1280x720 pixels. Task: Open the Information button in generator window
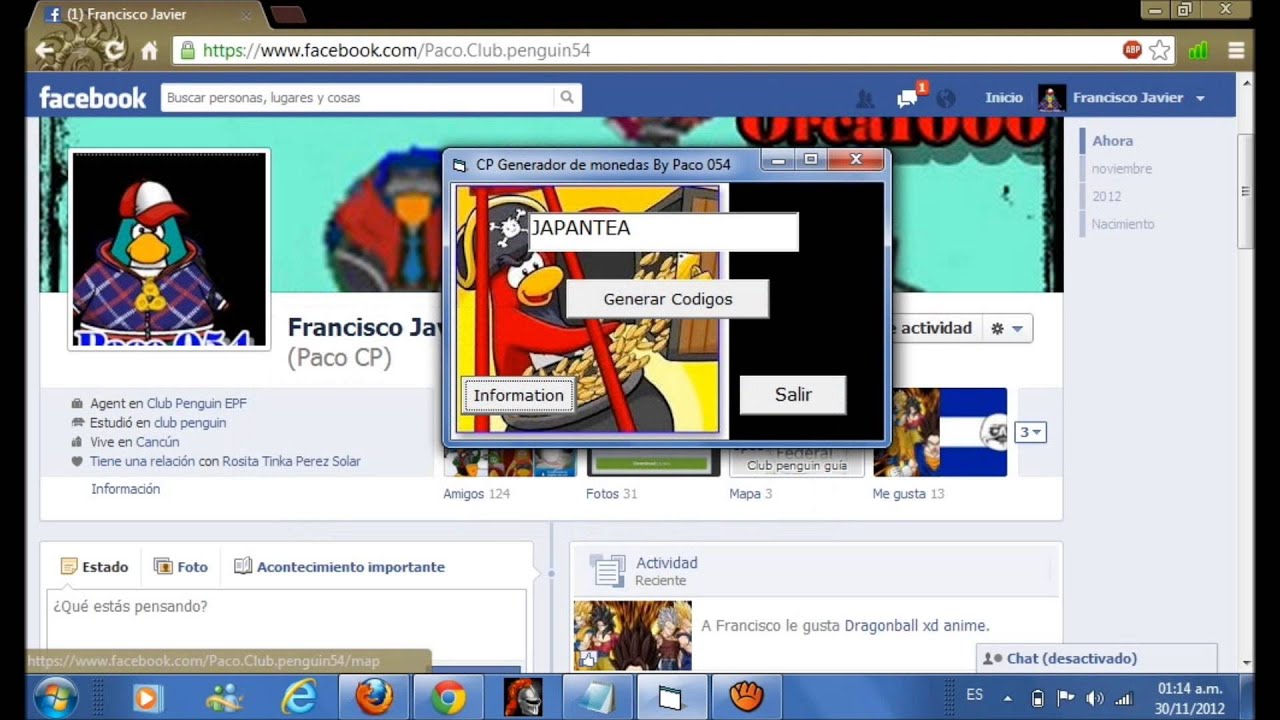pos(518,395)
